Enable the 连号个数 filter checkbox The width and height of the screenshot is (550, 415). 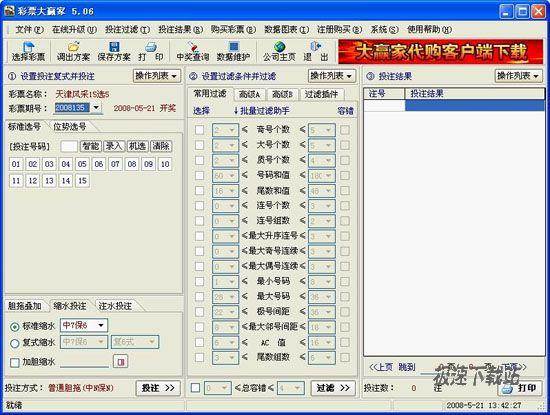click(199, 206)
